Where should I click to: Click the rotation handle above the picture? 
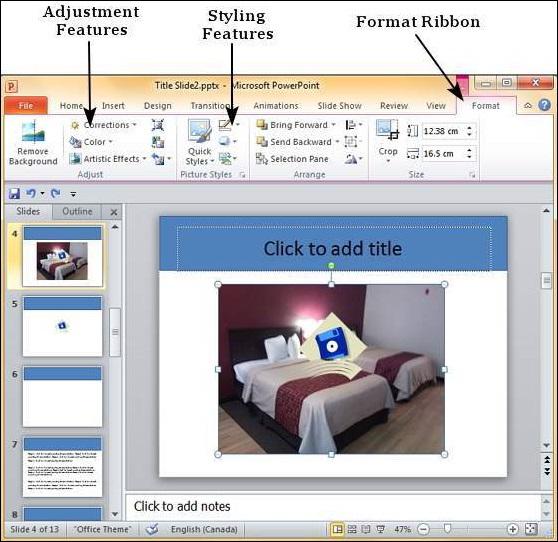pyautogui.click(x=331, y=265)
